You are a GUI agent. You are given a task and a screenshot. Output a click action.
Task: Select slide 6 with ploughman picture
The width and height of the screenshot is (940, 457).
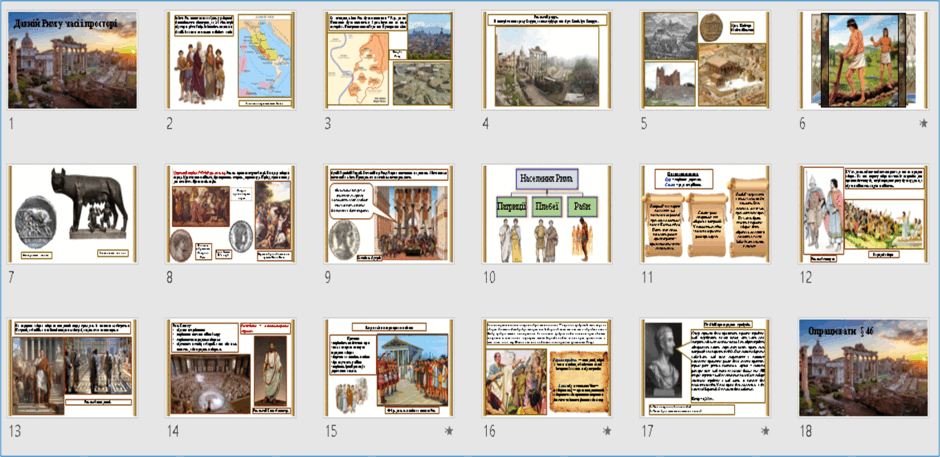coord(863,60)
